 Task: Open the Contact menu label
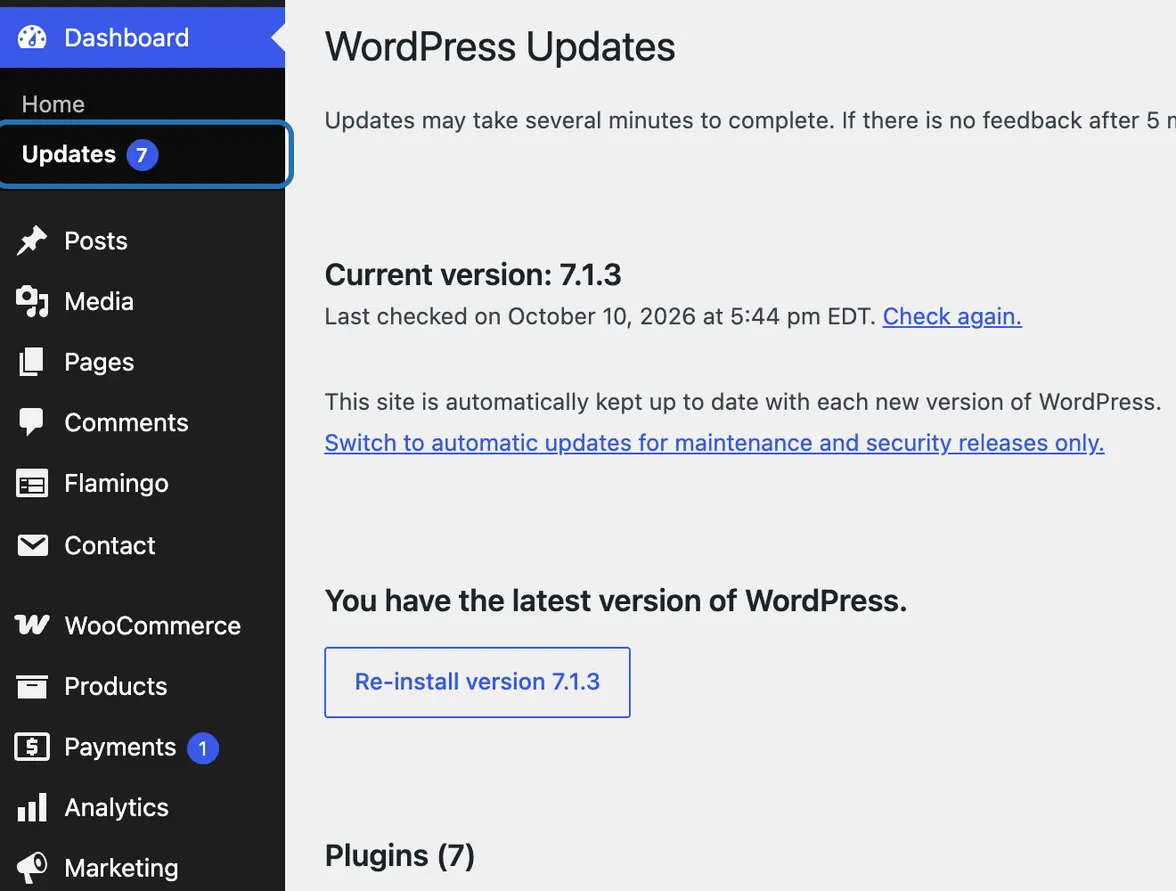(110, 545)
